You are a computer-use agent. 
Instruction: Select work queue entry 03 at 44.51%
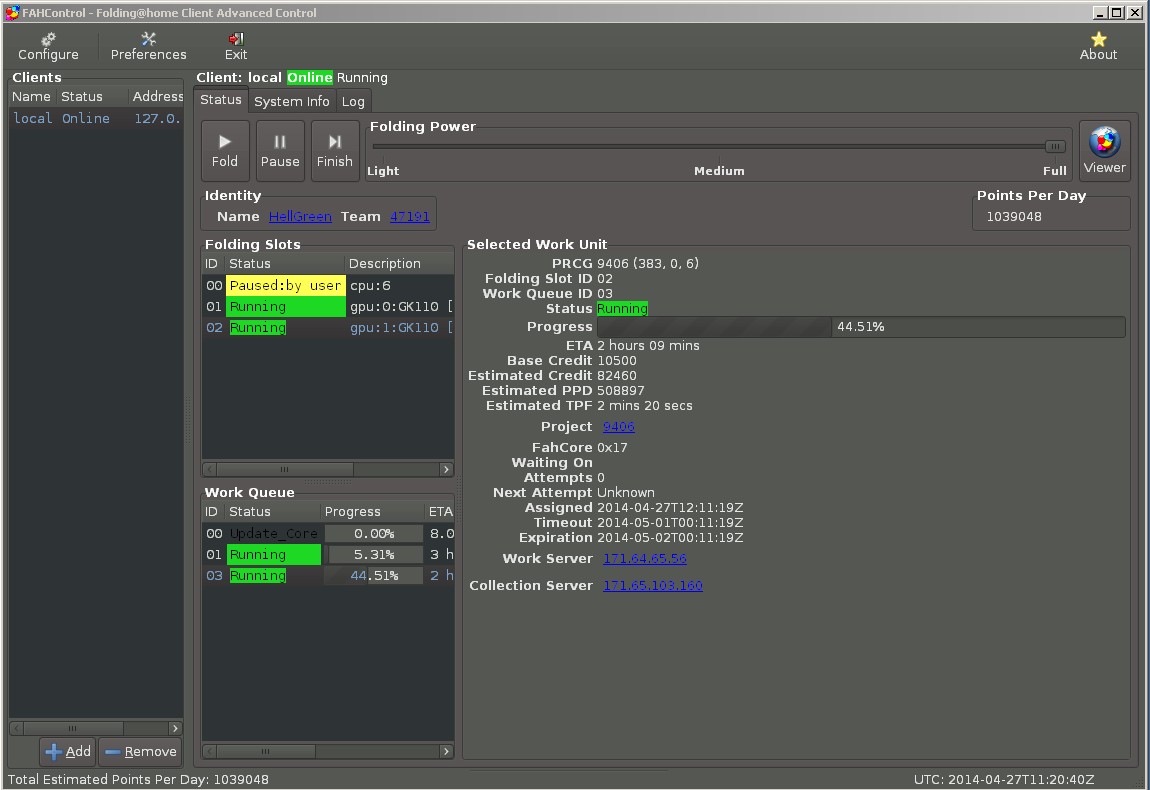(x=328, y=576)
